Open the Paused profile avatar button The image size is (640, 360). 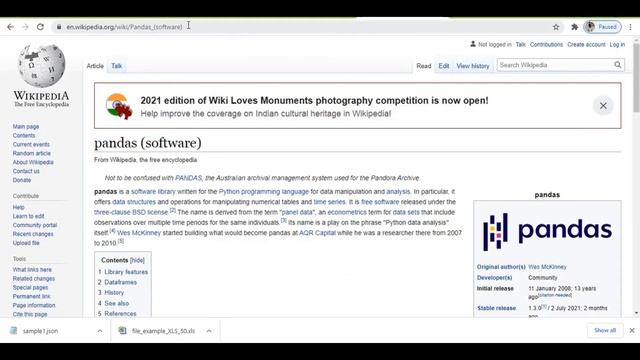[602, 27]
